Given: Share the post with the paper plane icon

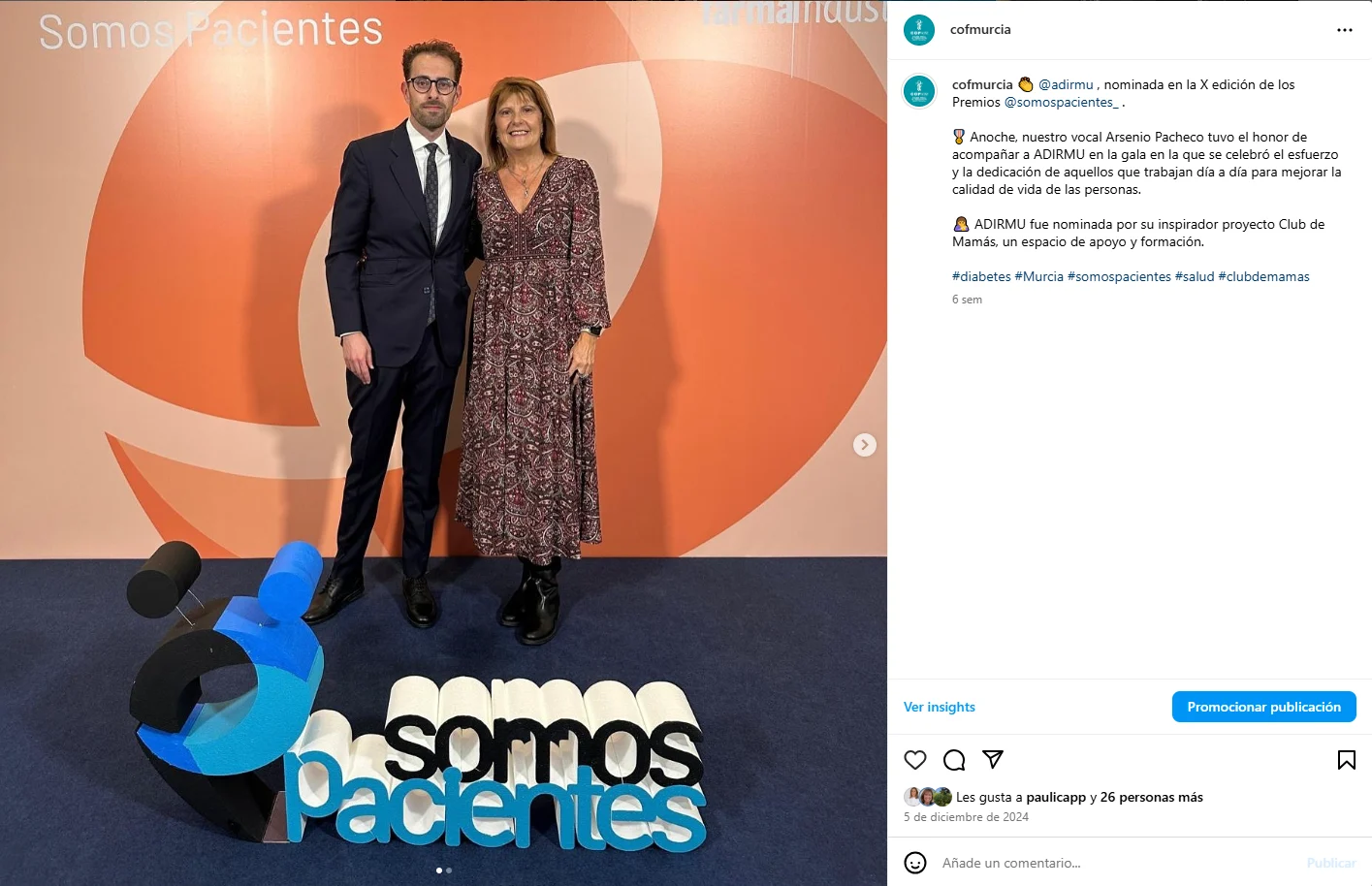Looking at the screenshot, I should pos(993,759).
